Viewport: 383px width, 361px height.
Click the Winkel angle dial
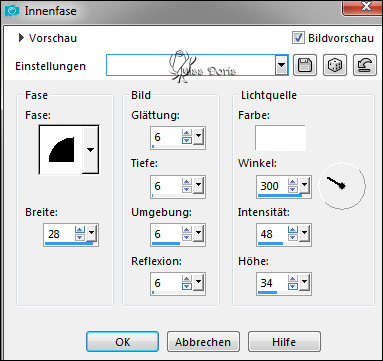tap(342, 186)
